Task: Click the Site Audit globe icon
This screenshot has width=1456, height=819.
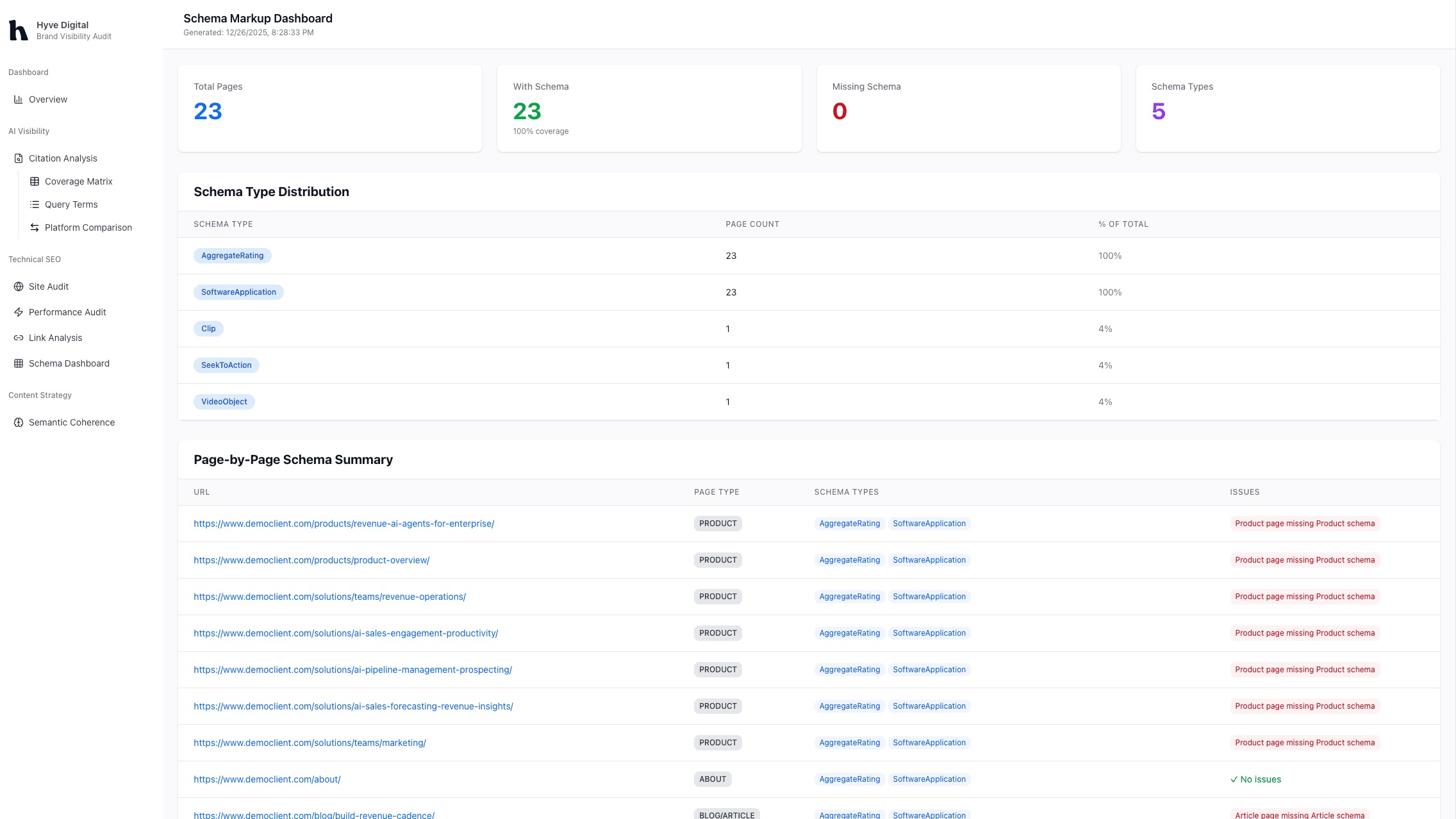Action: point(19,286)
